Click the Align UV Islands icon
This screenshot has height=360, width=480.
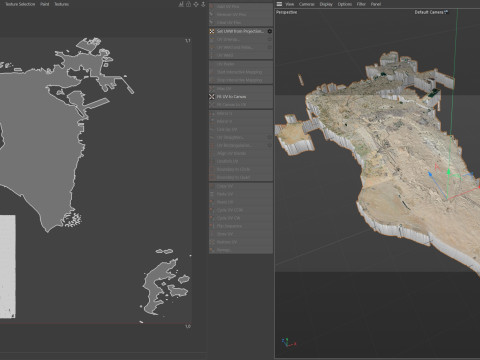click(212, 153)
